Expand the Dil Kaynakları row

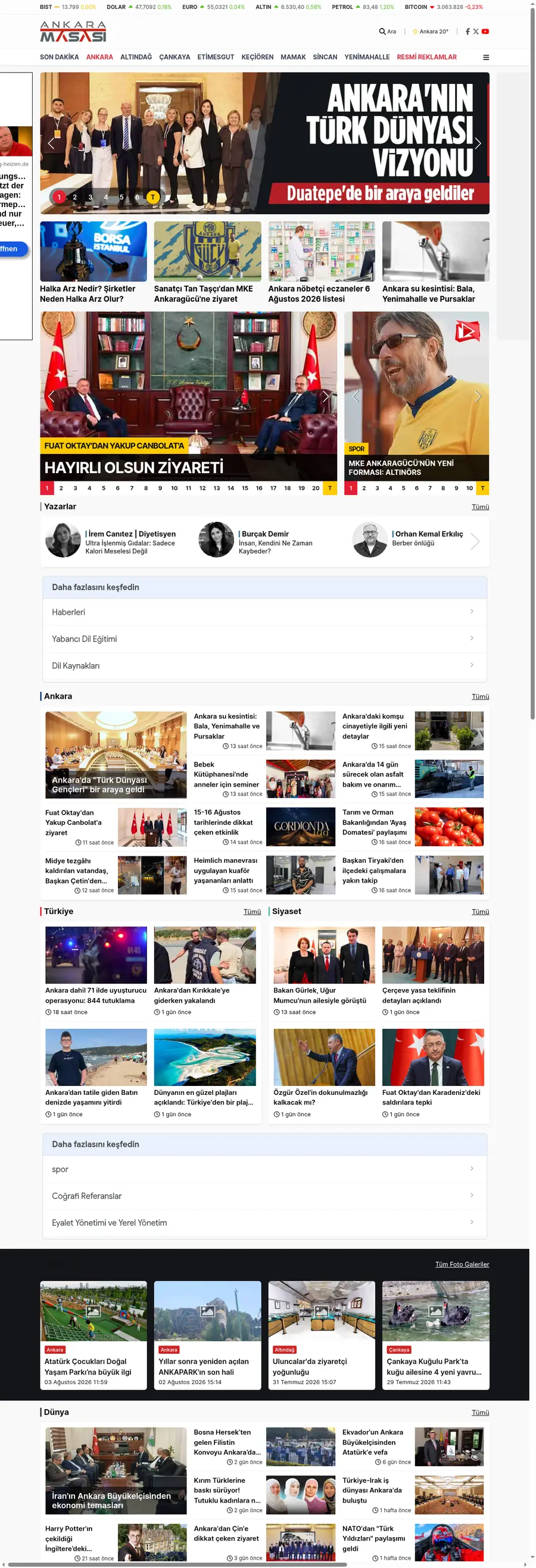click(x=264, y=665)
